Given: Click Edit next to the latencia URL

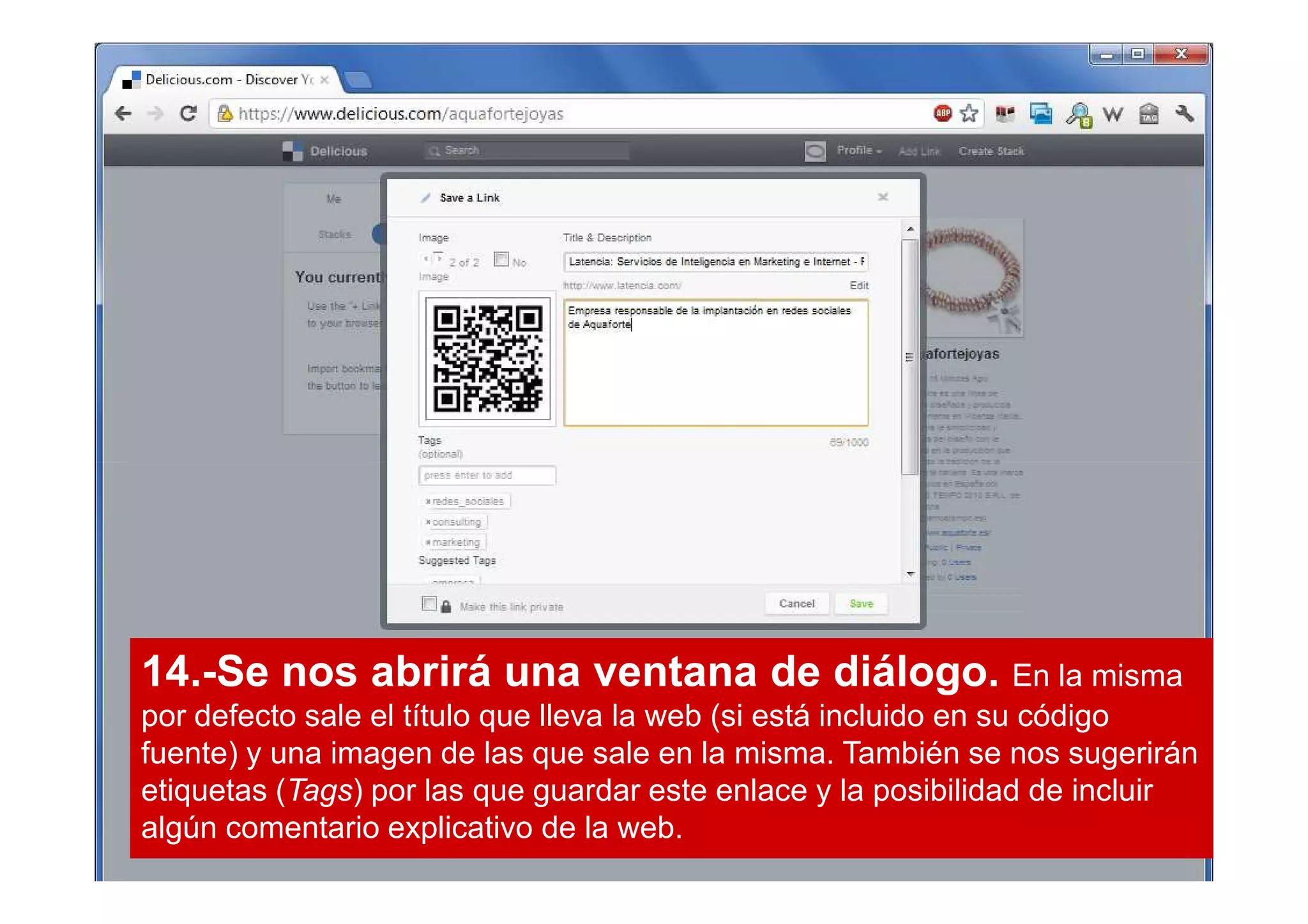Looking at the screenshot, I should coord(859,285).
